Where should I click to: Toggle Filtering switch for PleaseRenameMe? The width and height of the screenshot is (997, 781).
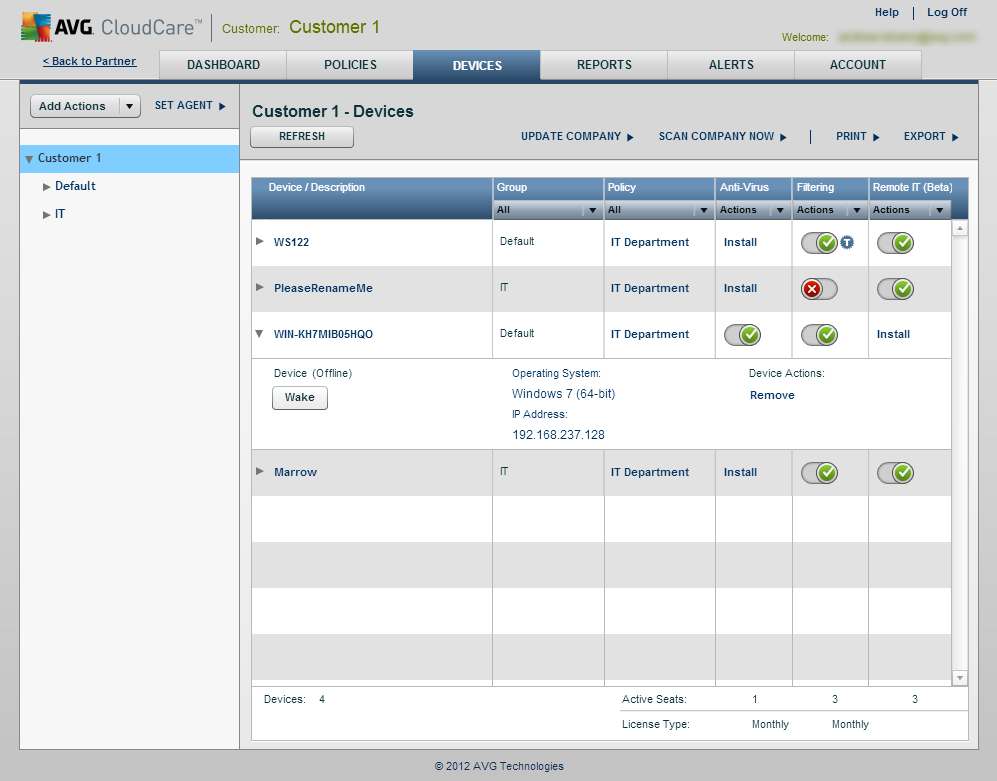point(819,289)
